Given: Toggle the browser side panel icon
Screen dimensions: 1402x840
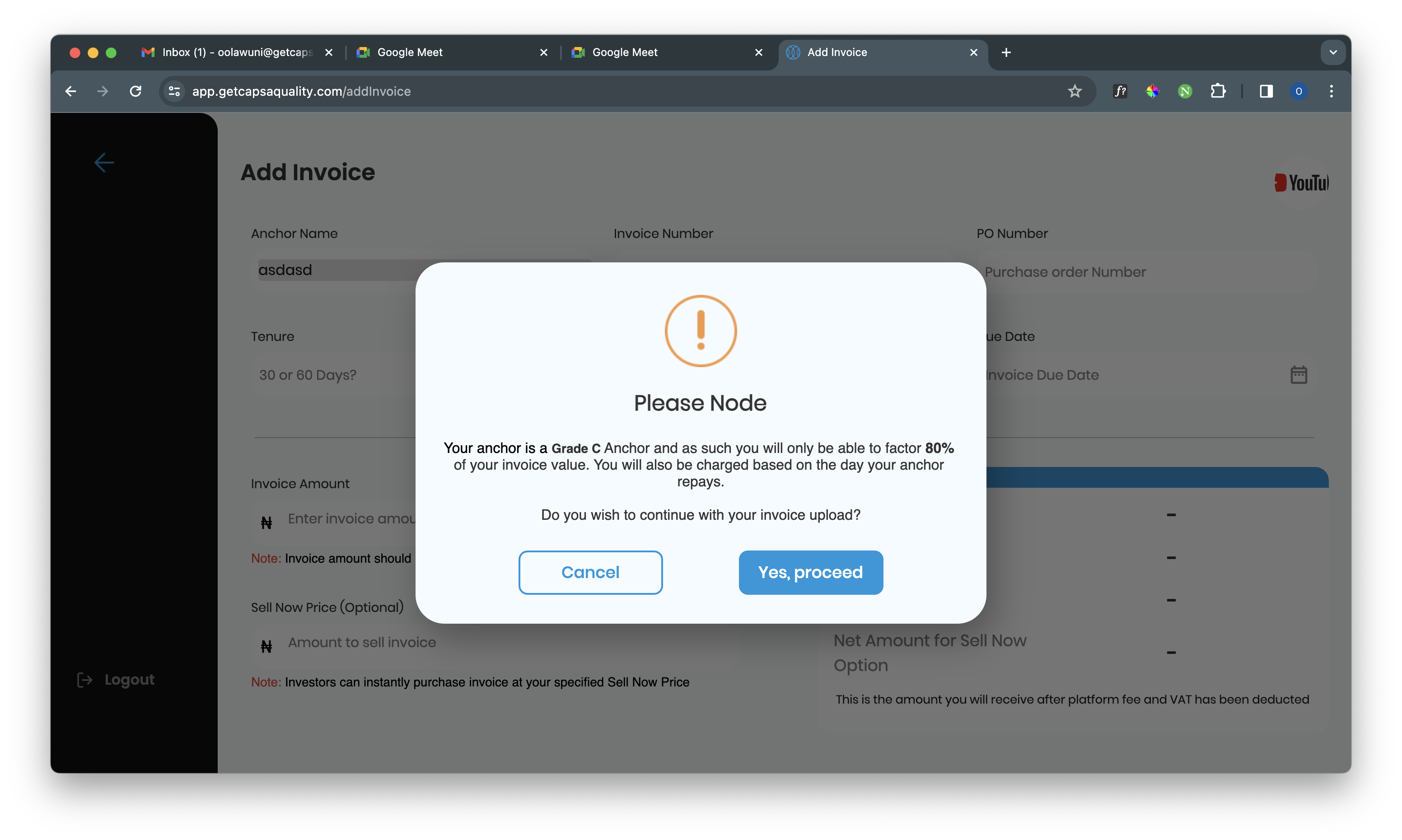Looking at the screenshot, I should tap(1266, 91).
